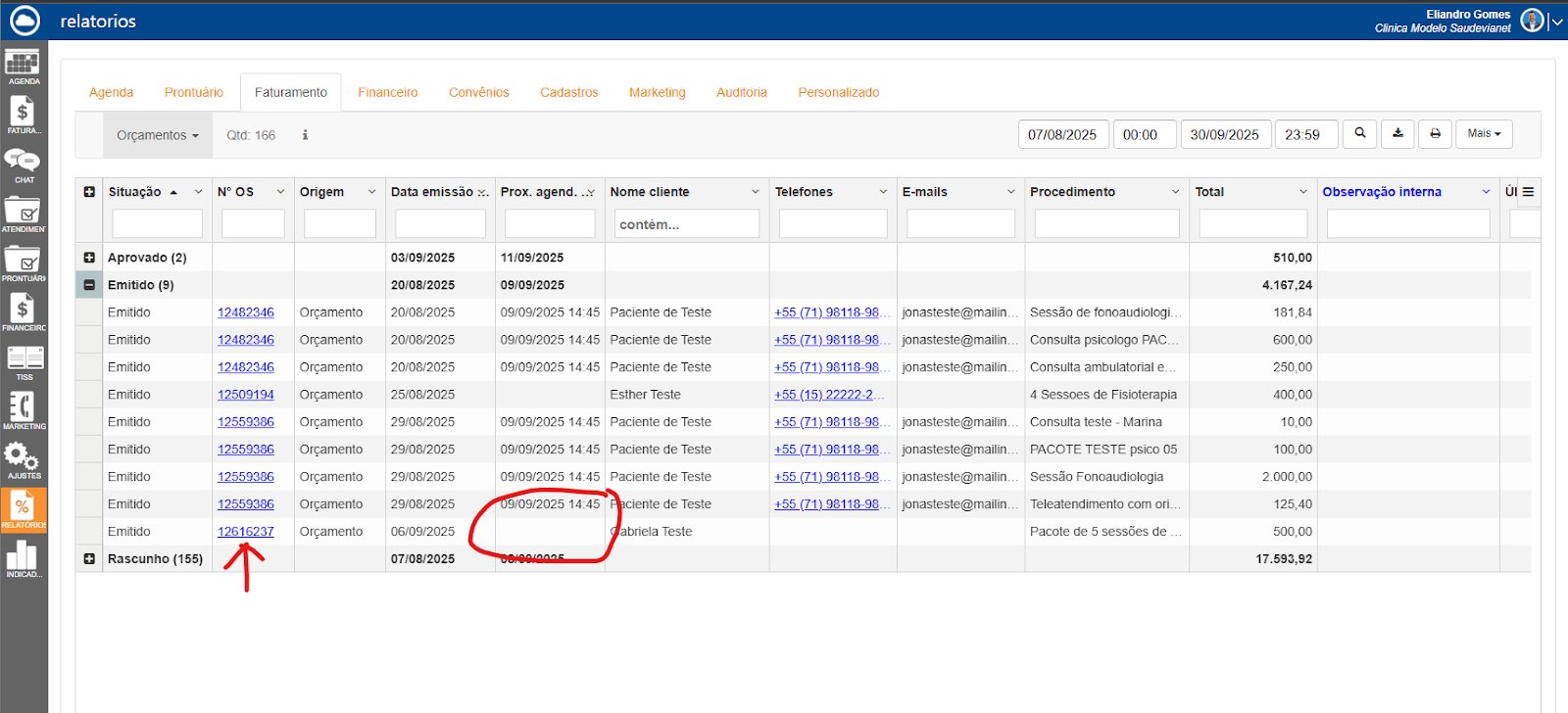1568x713 pixels.
Task: Open the Agenda sidebar icon
Action: (23, 66)
